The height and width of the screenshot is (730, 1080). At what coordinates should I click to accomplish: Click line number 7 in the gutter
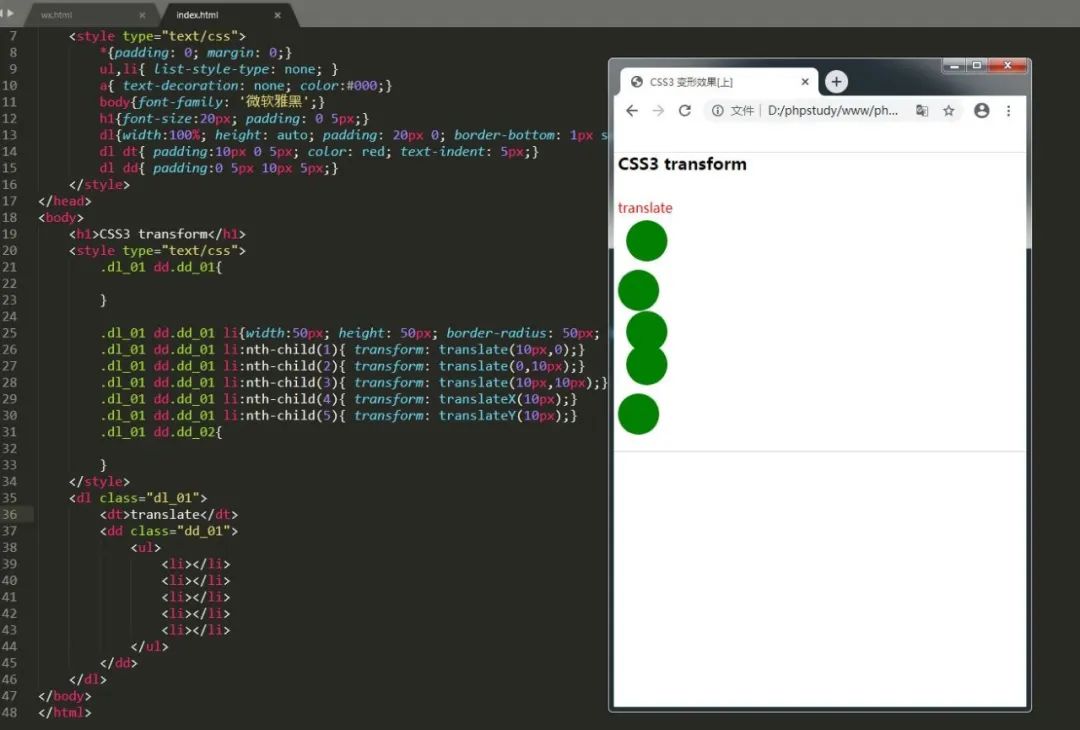pos(13,36)
